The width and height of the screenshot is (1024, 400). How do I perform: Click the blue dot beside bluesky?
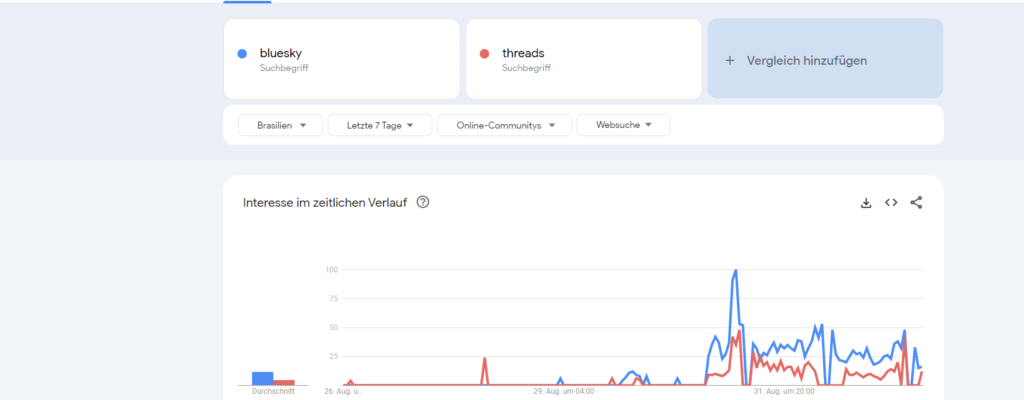click(242, 54)
